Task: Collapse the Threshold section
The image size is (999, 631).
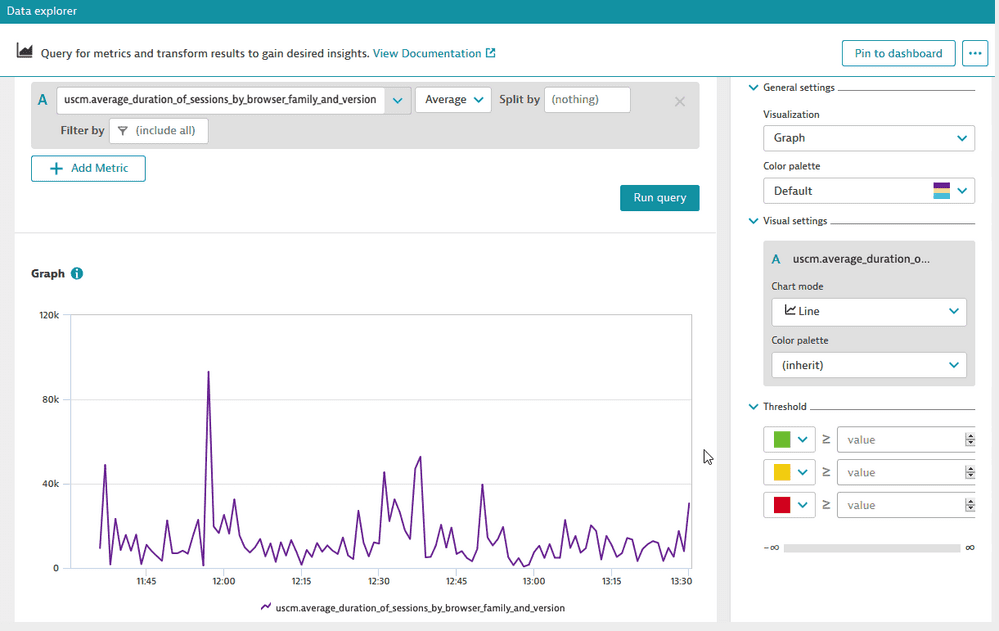Action: 752,406
